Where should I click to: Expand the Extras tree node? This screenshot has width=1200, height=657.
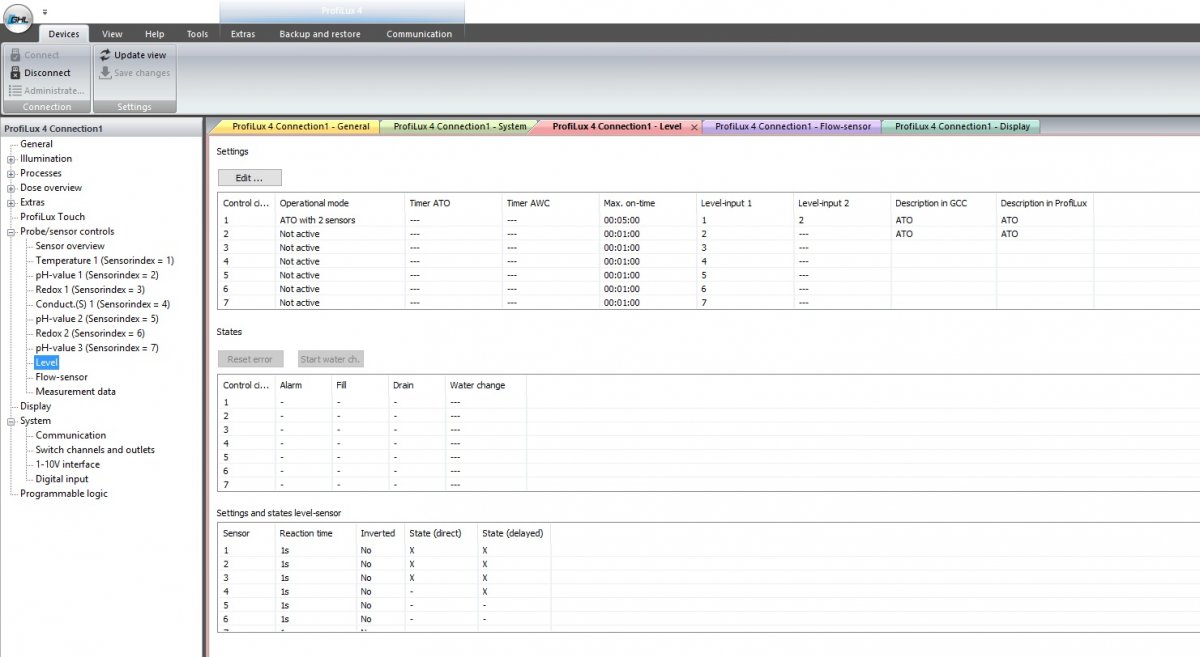pos(11,203)
